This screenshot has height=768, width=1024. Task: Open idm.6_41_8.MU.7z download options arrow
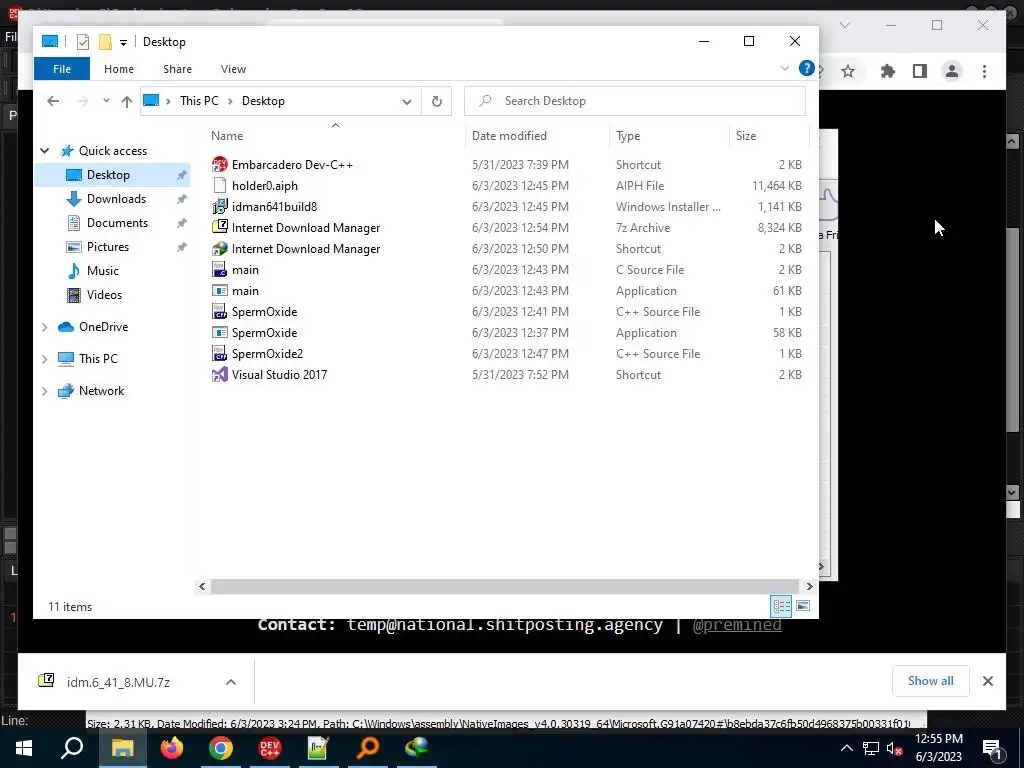click(x=231, y=682)
